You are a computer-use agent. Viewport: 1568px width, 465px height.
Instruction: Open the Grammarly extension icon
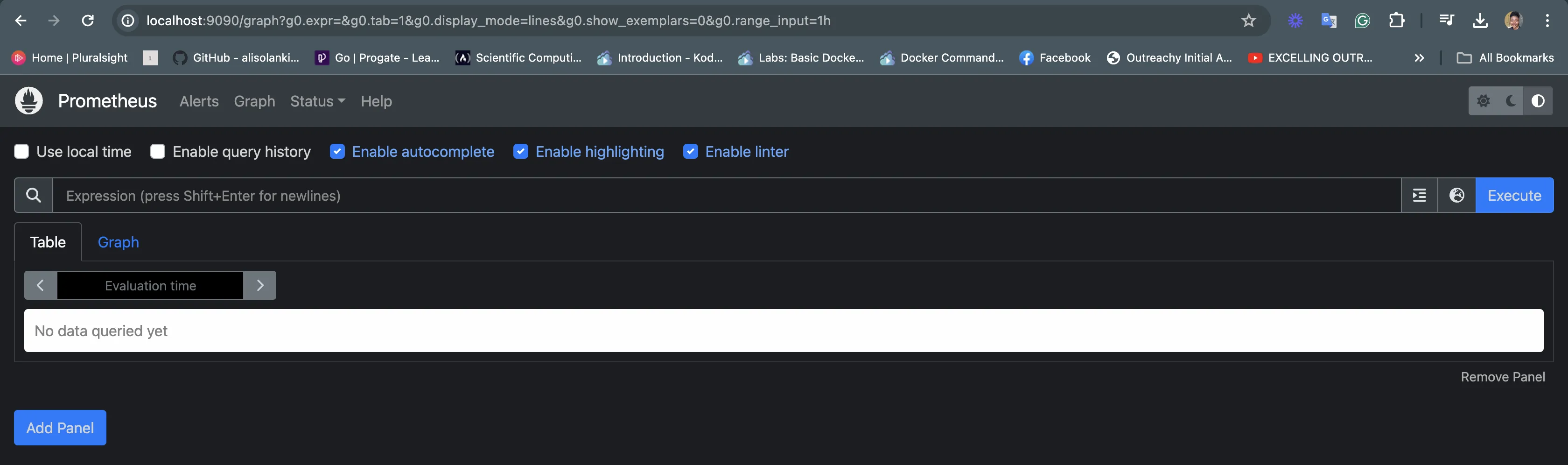(1362, 21)
